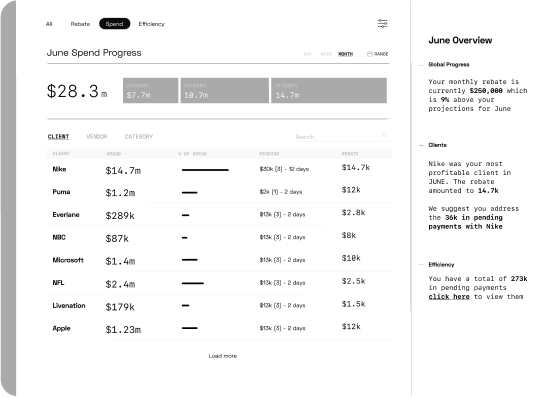The image size is (541, 397).
Task: Show the All filter view
Action: 49,24
